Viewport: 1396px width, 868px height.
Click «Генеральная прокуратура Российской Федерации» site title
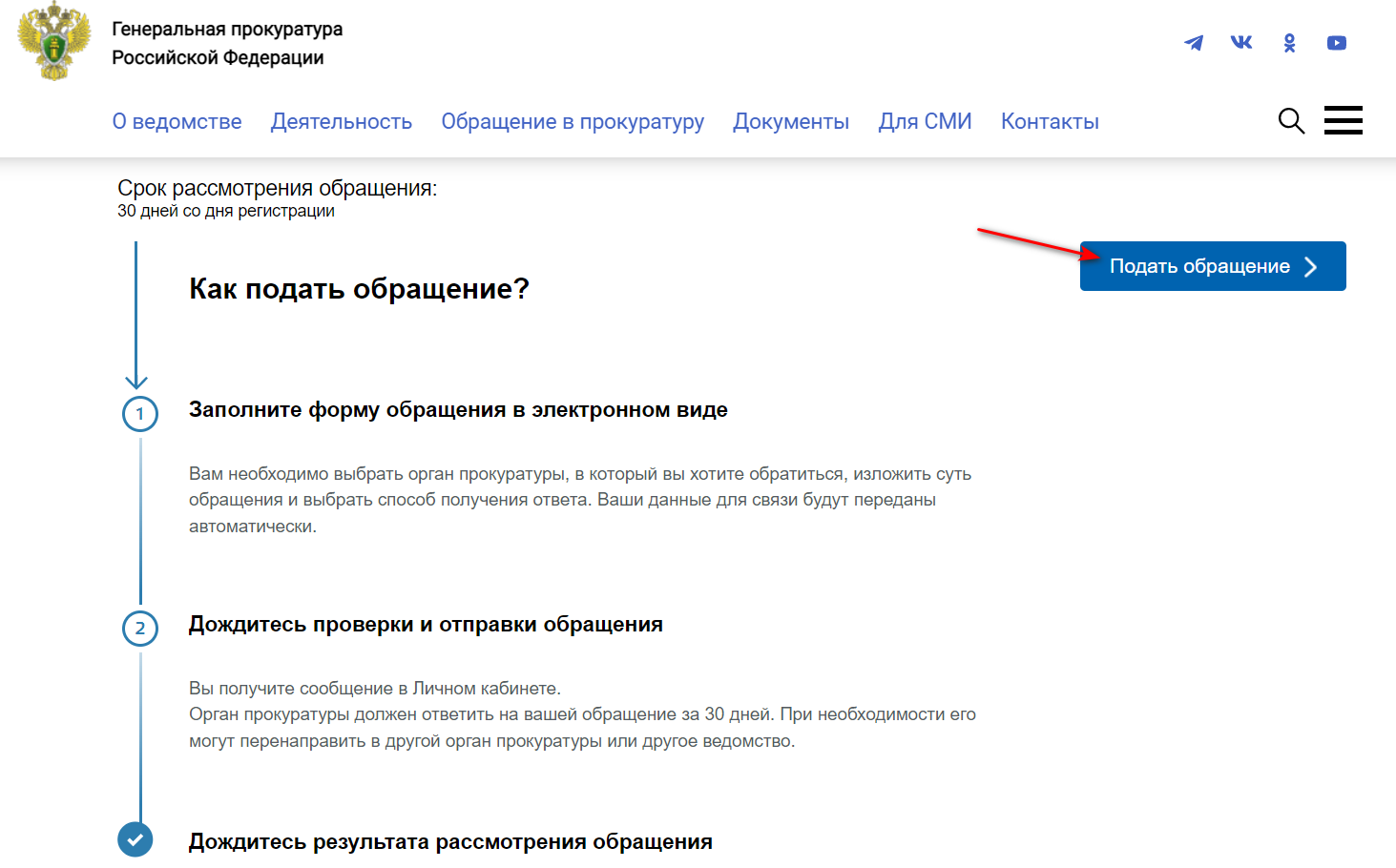coord(227,43)
